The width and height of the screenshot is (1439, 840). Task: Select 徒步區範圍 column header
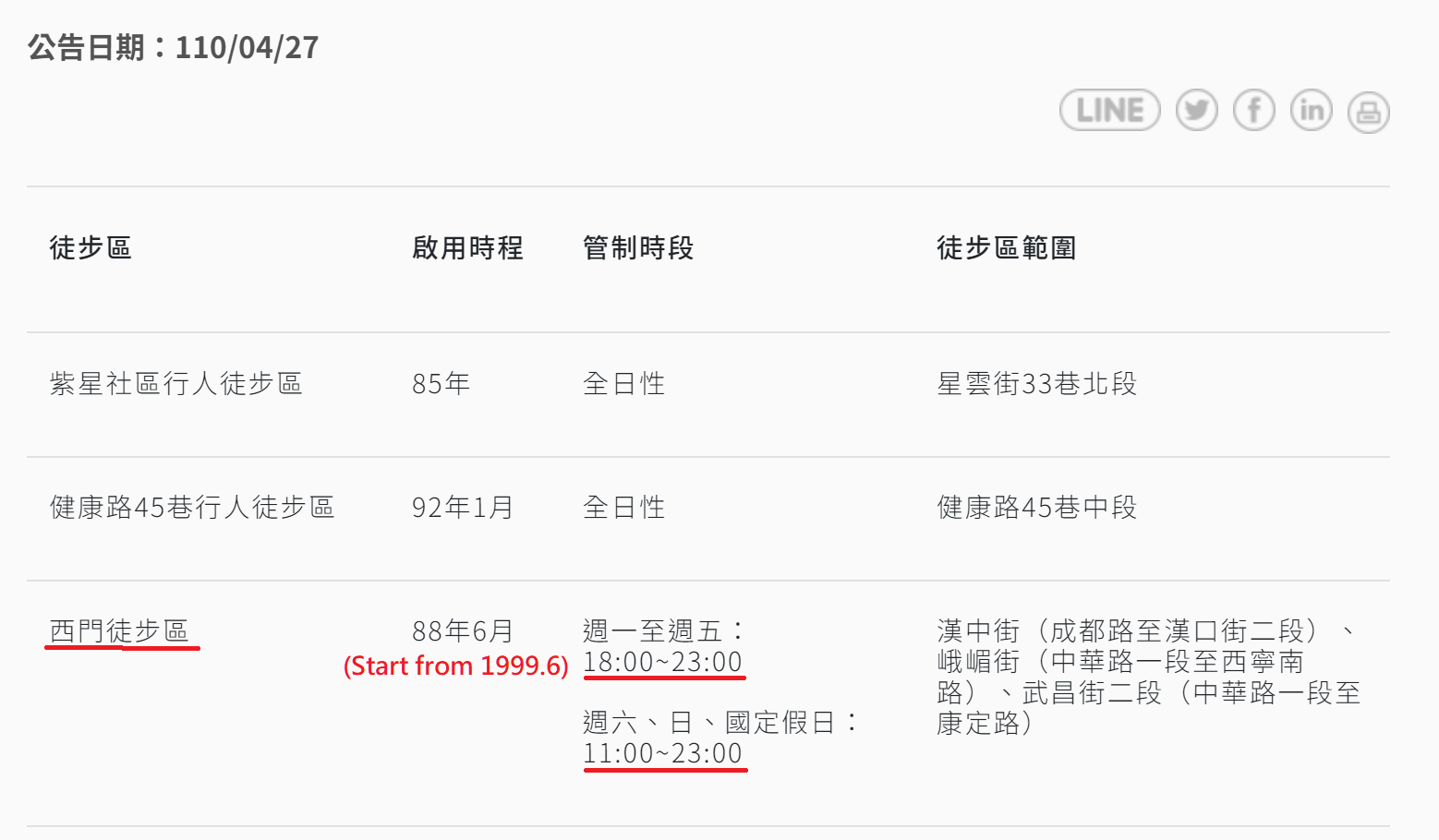[1007, 247]
